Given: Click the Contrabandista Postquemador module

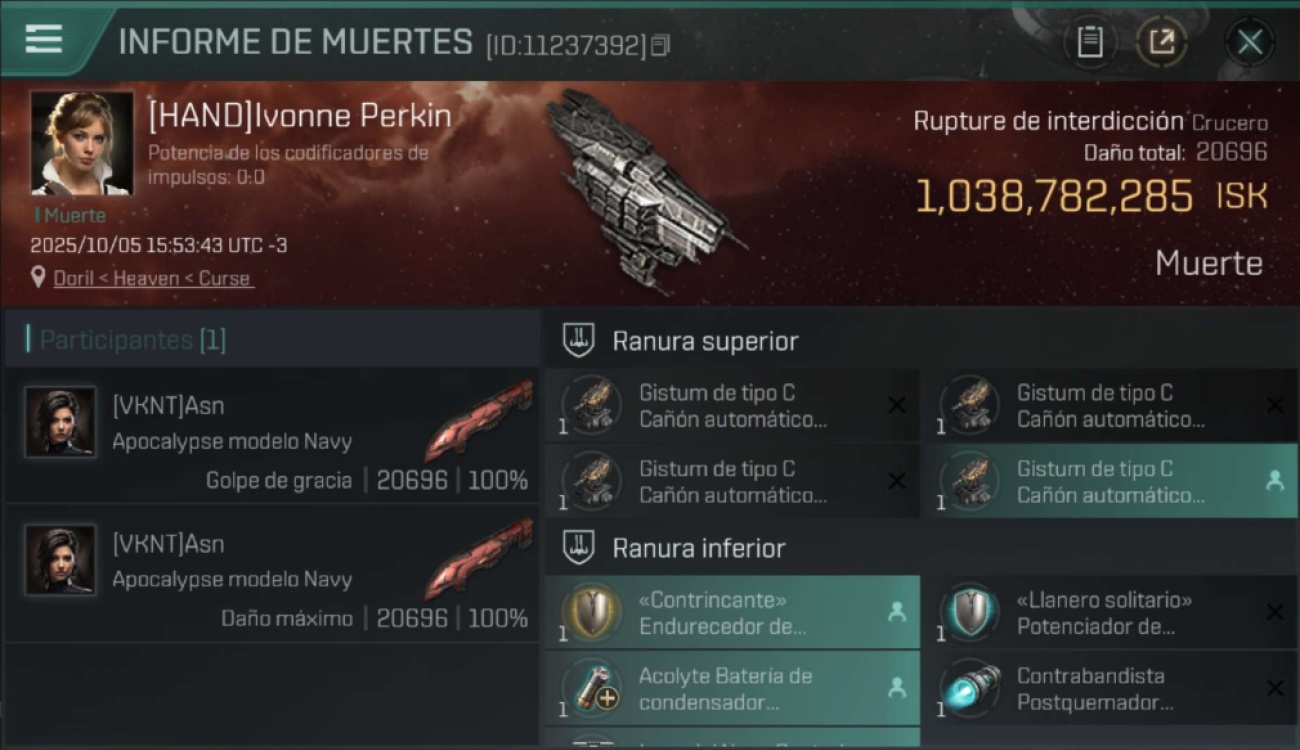Looking at the screenshot, I should tap(1109, 689).
